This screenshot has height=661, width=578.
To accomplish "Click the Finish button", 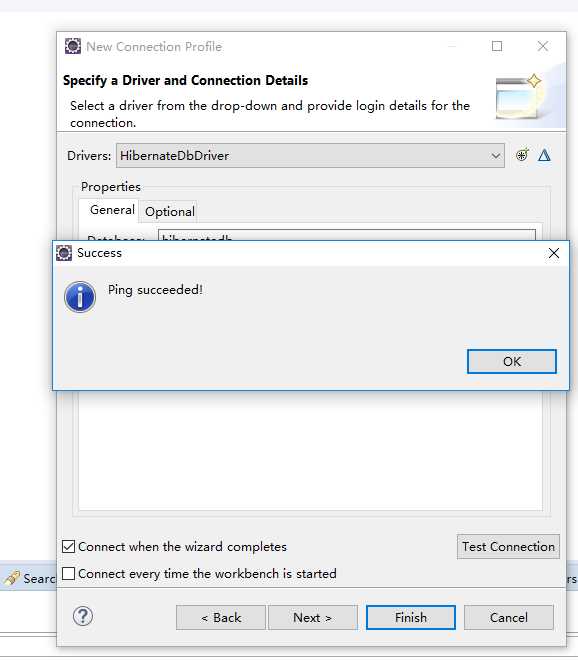I will [x=411, y=618].
